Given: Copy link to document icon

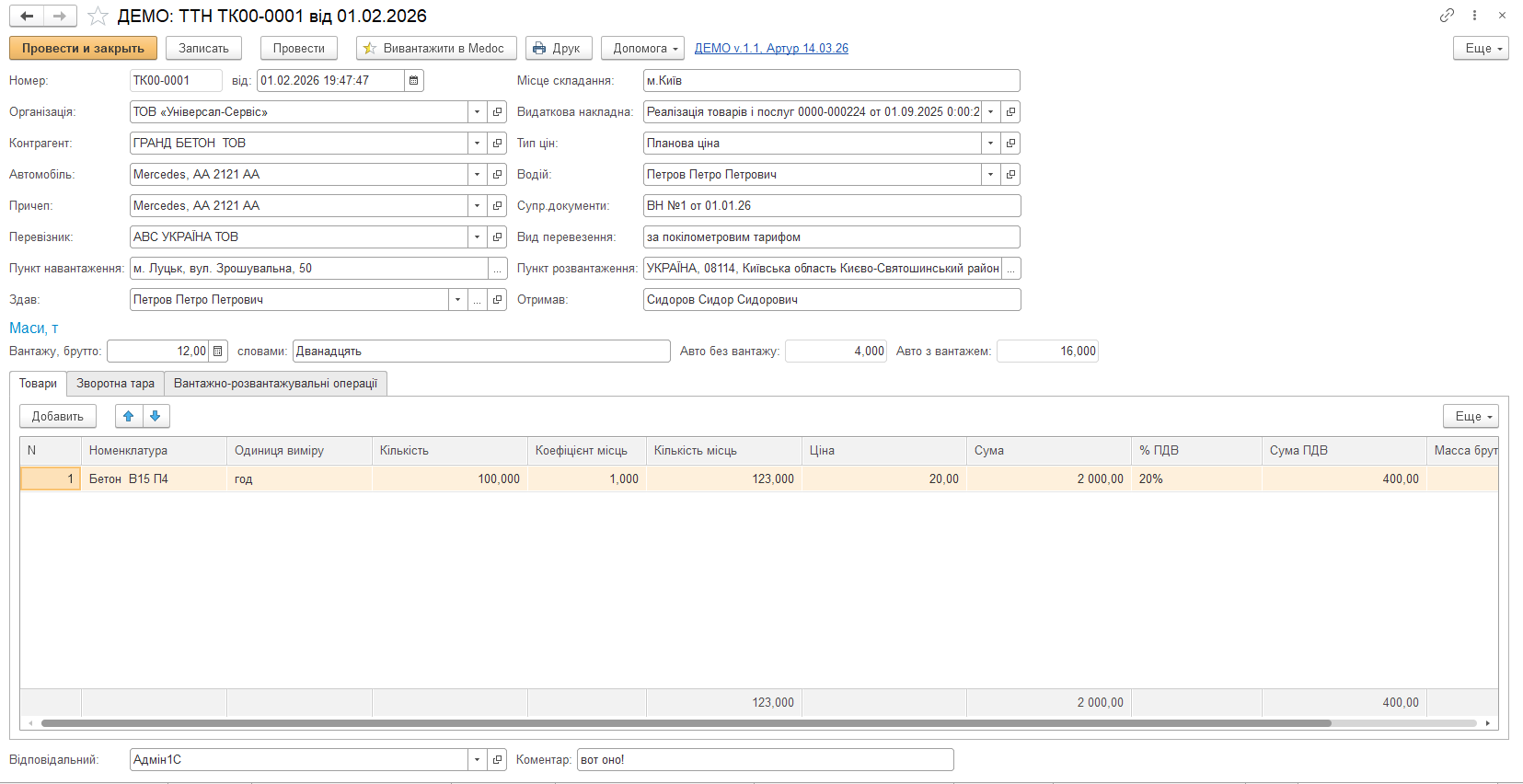Looking at the screenshot, I should 1447,16.
